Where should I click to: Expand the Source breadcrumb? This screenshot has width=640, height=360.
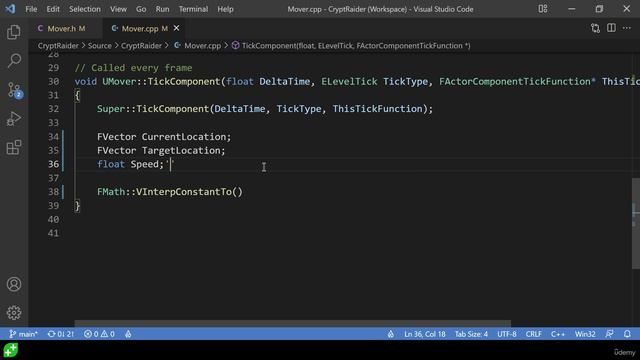point(100,46)
